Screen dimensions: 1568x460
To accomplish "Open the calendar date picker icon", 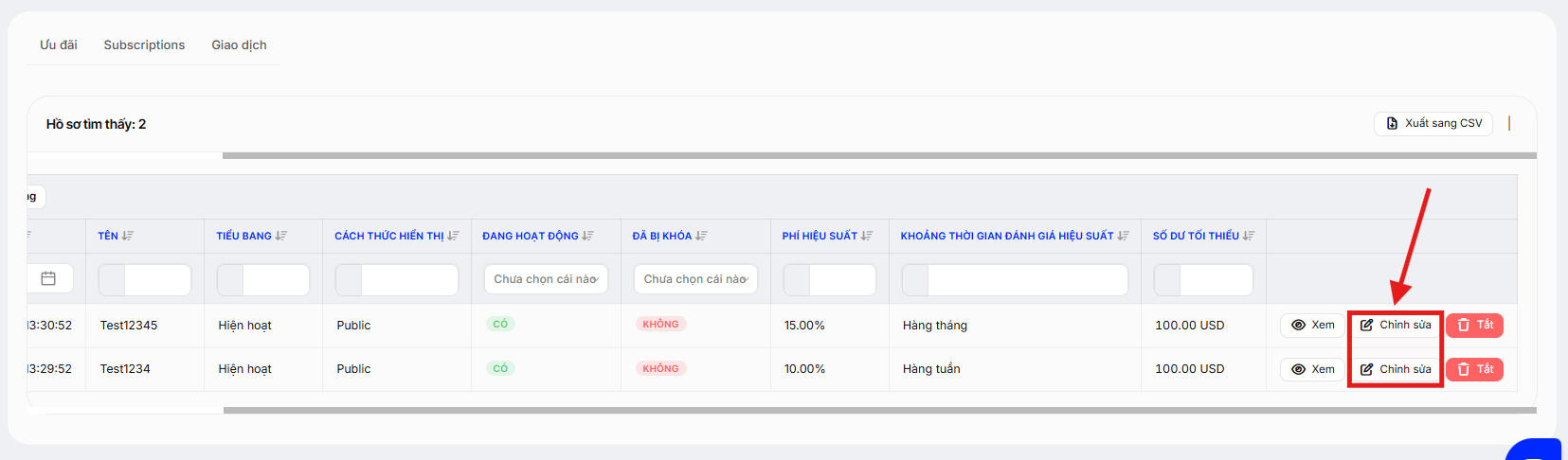I will coord(48,278).
